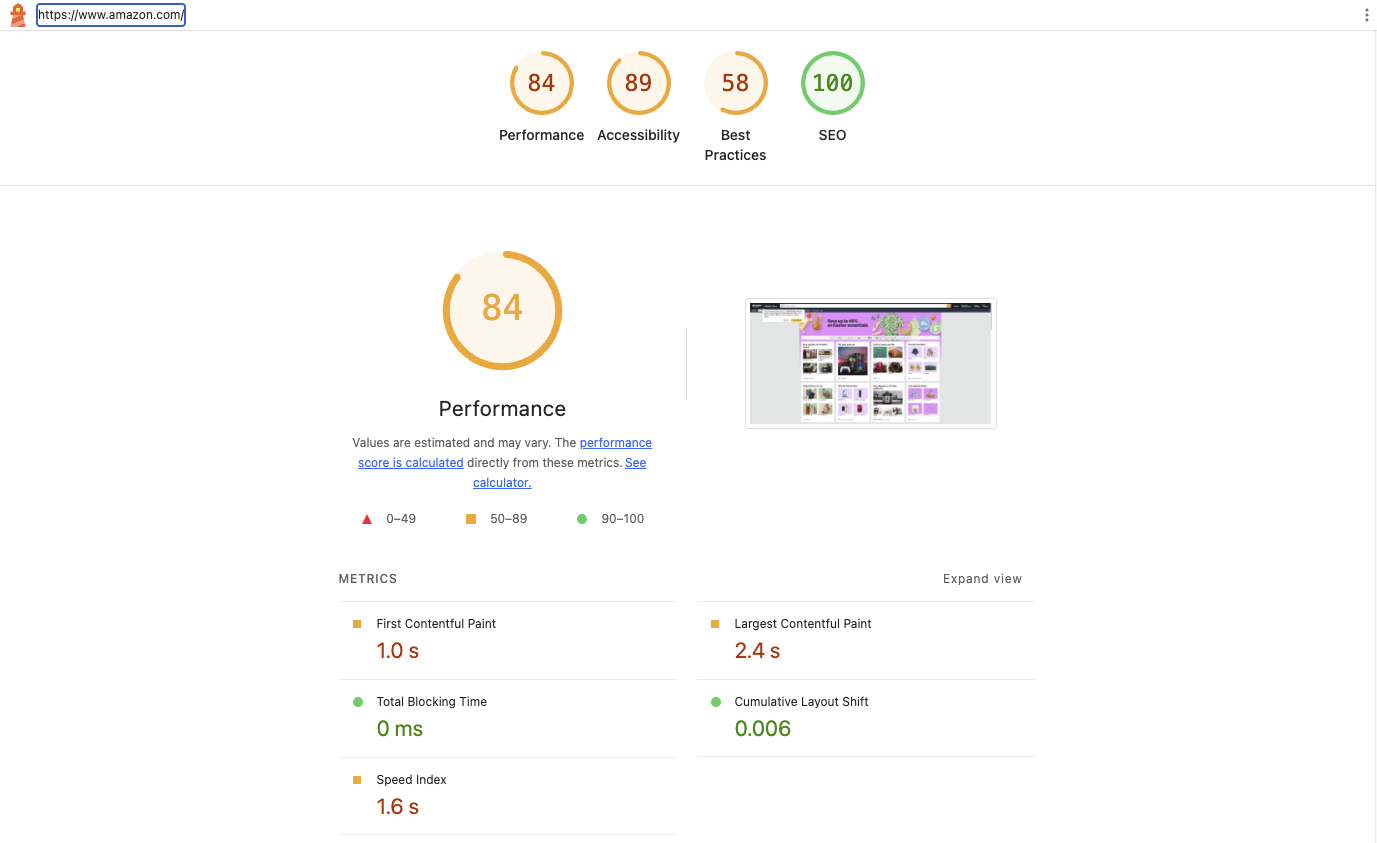Click the orange square beside First Contentful Paint
The width and height of the screenshot is (1377, 843).
tap(357, 624)
